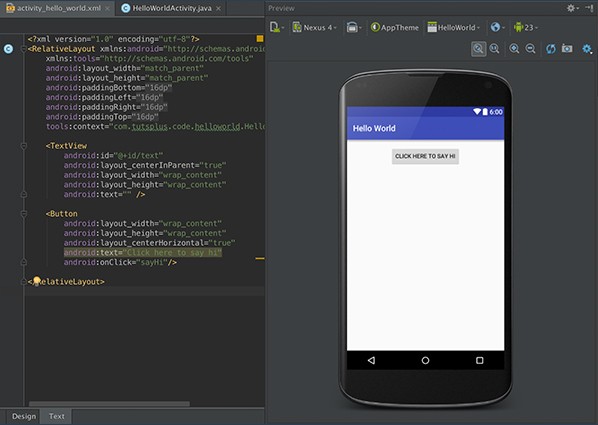Close the HelloWorldActivity.java tab
This screenshot has height=425, width=598.
[219, 8]
